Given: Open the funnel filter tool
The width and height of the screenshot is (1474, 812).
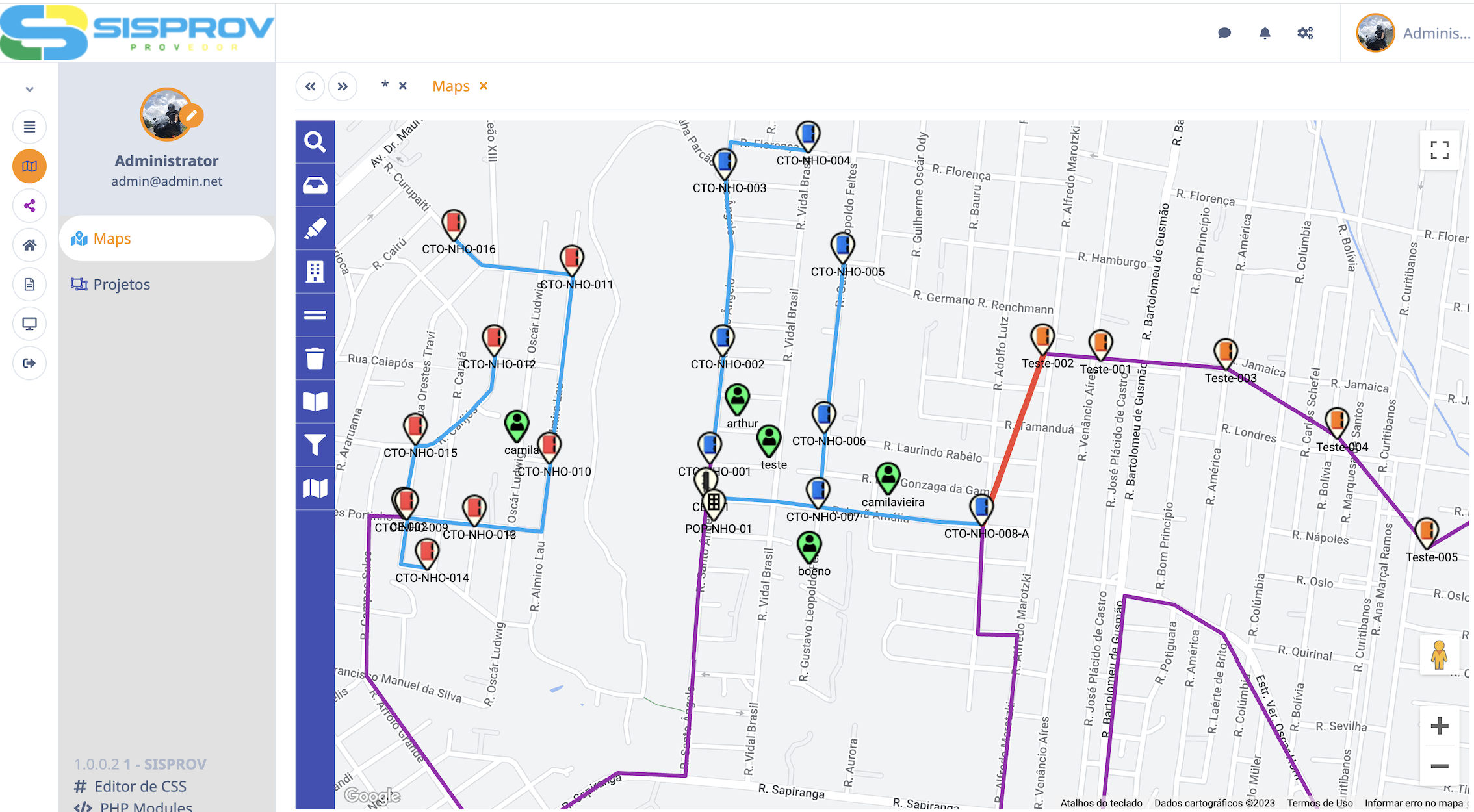Looking at the screenshot, I should pos(315,445).
